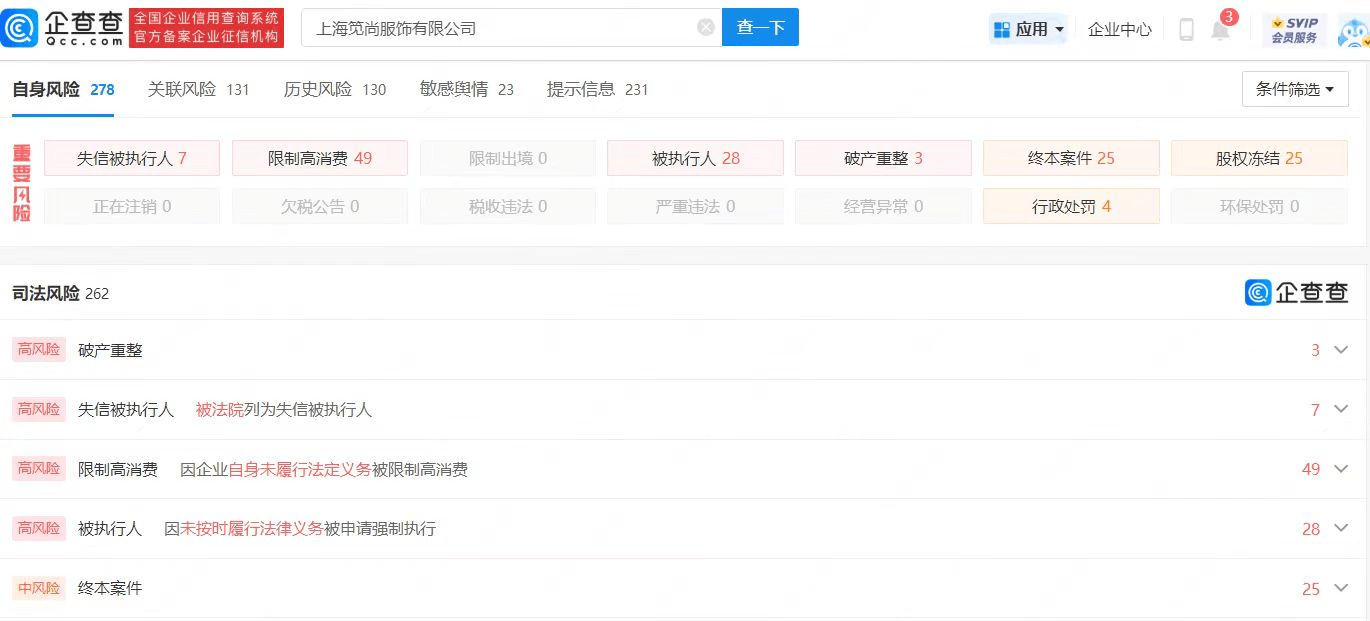The width and height of the screenshot is (1370, 621).
Task: Click the count 49 in 限制高消费 row
Action: click(x=1311, y=469)
